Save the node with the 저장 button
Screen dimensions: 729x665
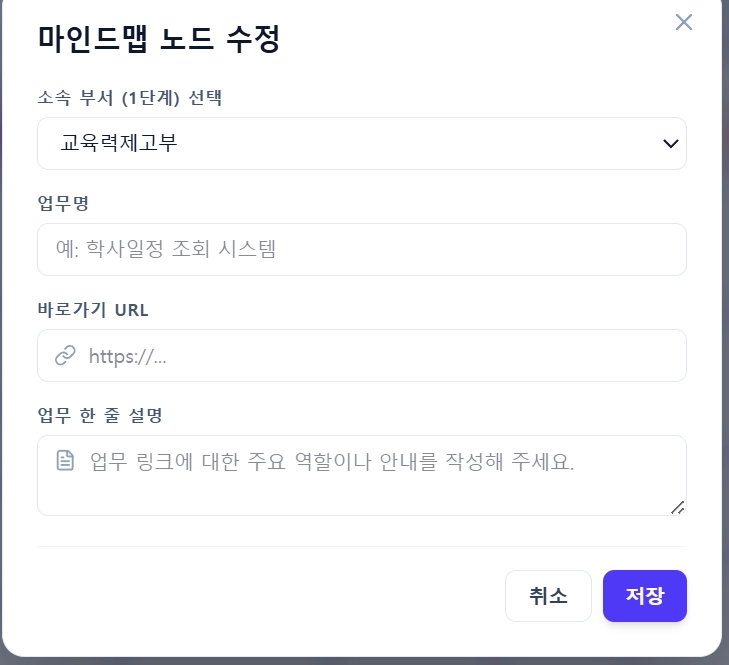[x=645, y=596]
